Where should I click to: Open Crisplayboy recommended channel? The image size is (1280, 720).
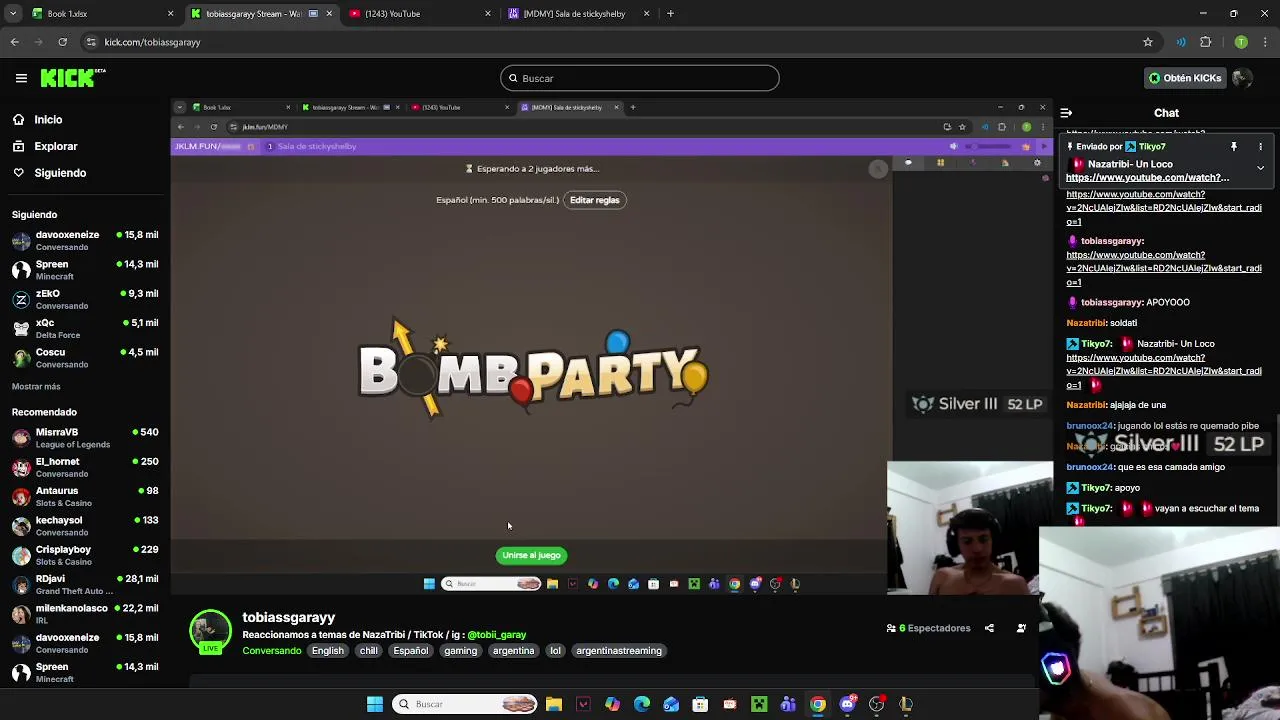pos(84,555)
